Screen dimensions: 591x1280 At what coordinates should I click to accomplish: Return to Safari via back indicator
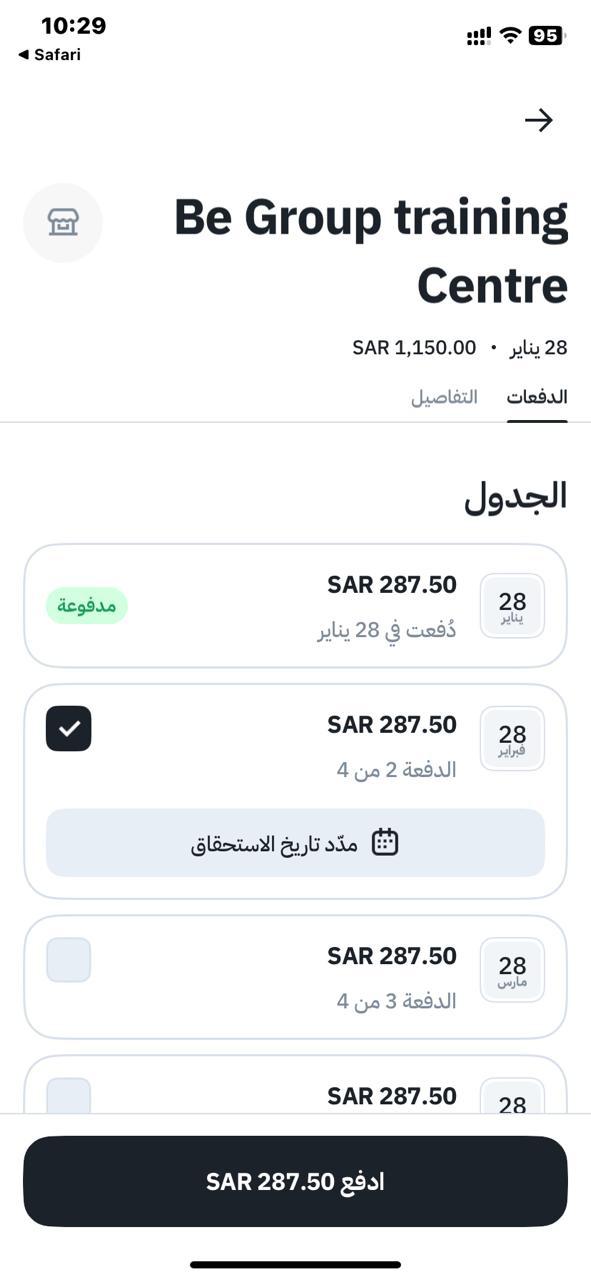[x=49, y=55]
